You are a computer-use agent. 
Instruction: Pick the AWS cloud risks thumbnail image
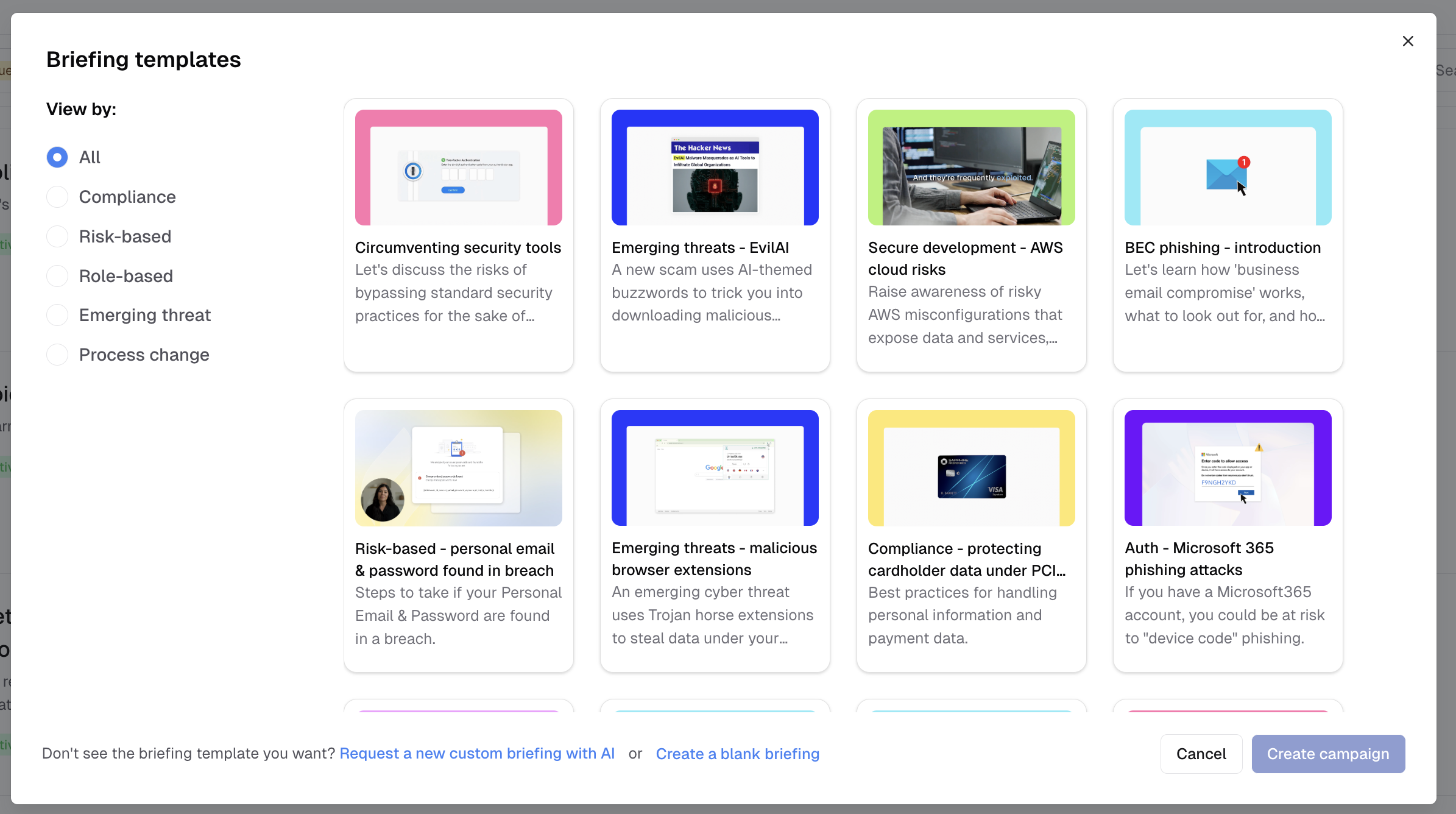tap(972, 168)
